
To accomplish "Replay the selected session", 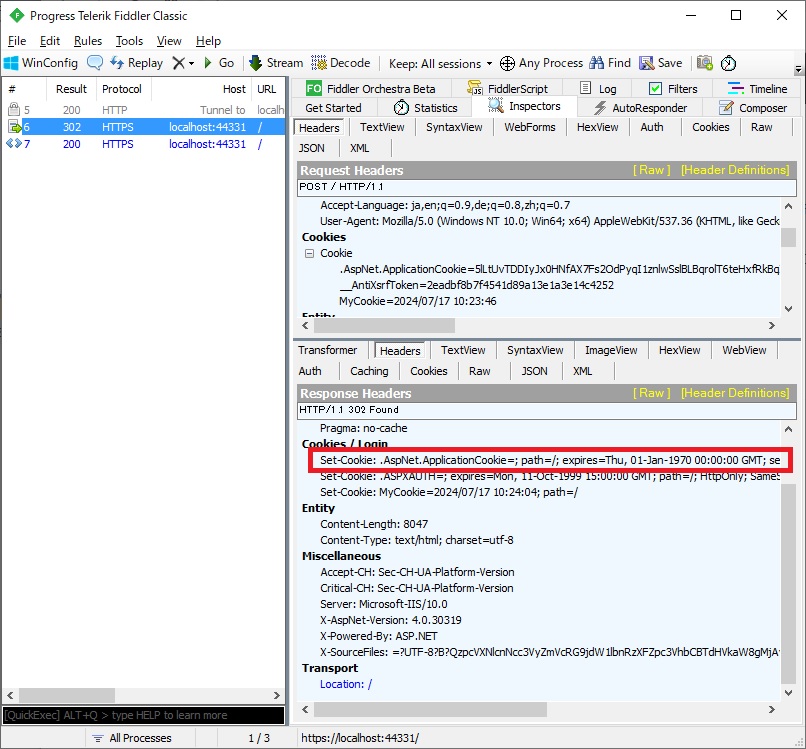I will coord(136,63).
